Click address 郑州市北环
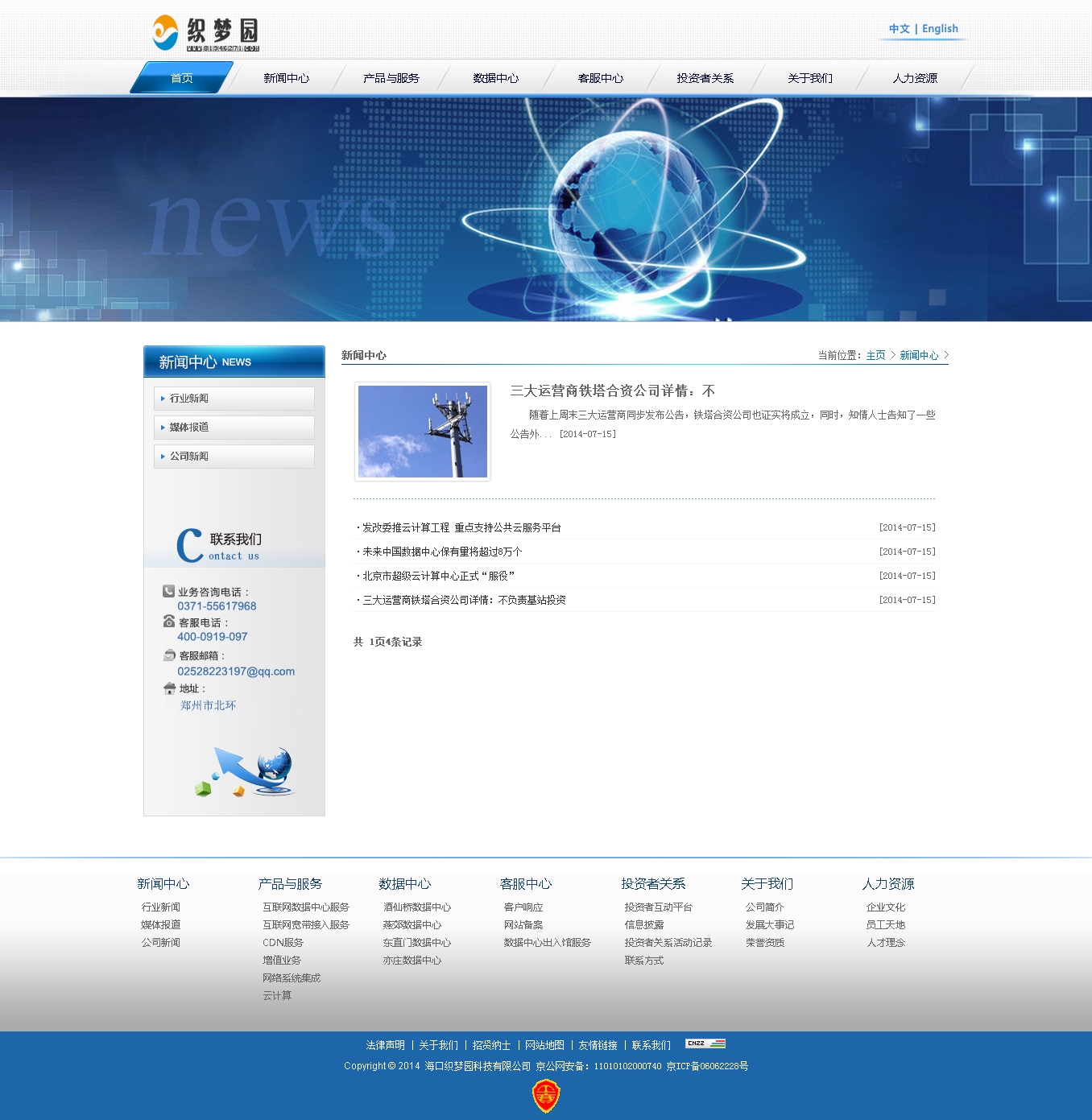 [x=209, y=705]
